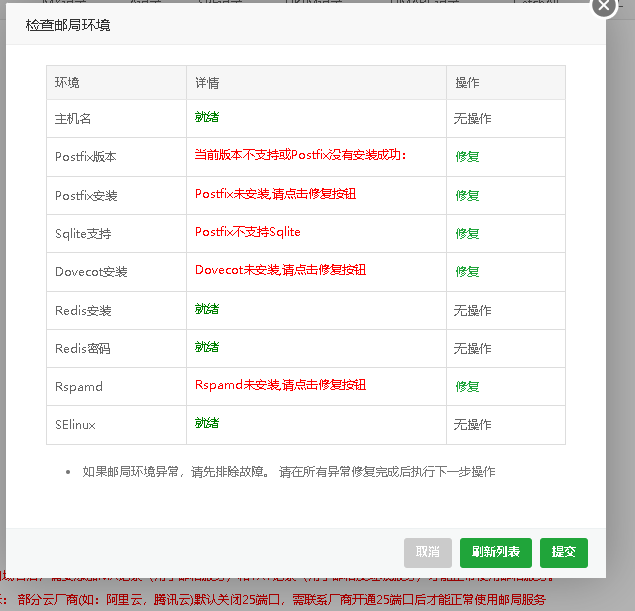
Task: Click the 当前版本不支持或Postfix没有安装成功 error text
Action: pyautogui.click(x=300, y=155)
